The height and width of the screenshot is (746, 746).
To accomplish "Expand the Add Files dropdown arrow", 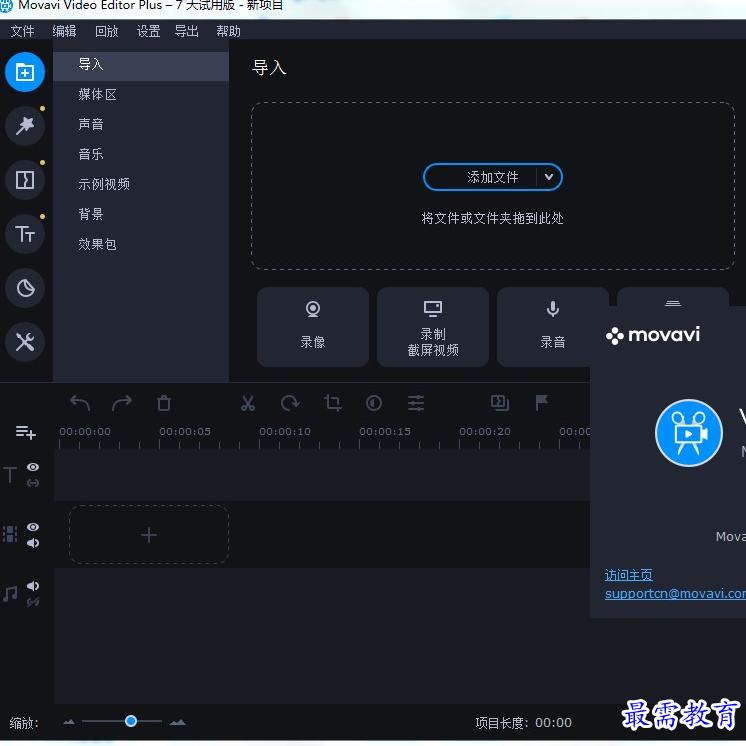I will [x=549, y=177].
